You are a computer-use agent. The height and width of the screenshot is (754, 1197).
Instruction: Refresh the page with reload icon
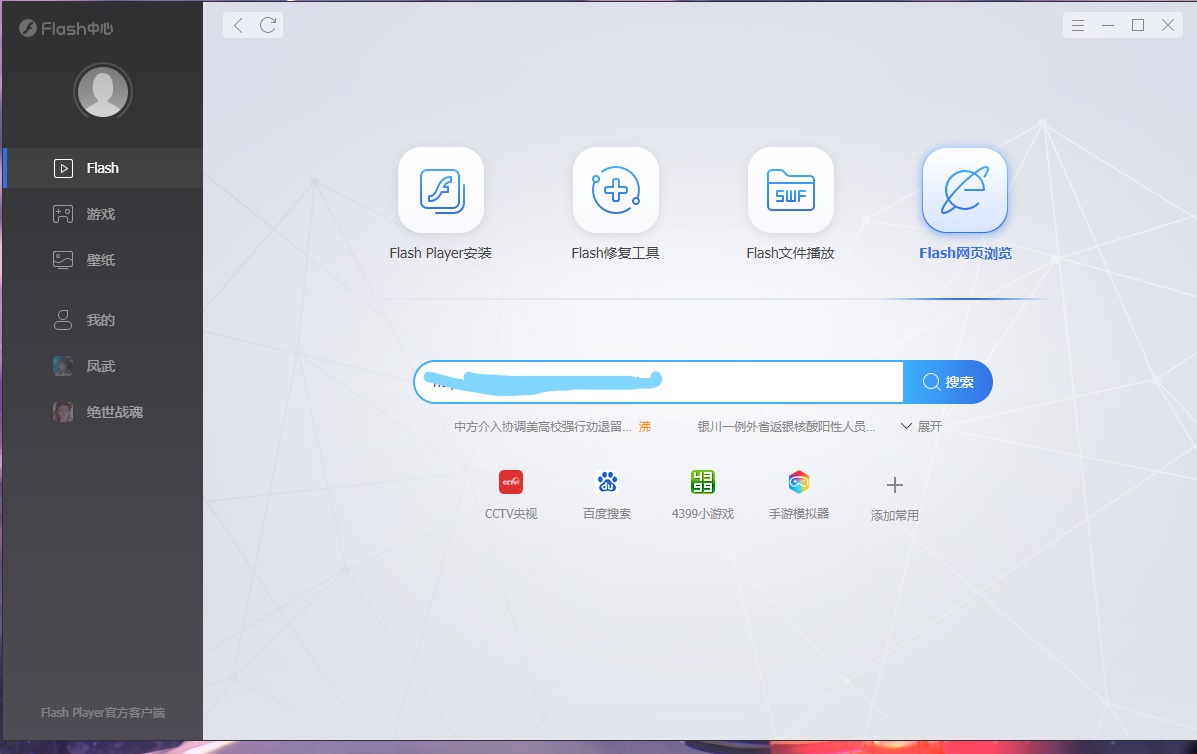click(x=268, y=25)
